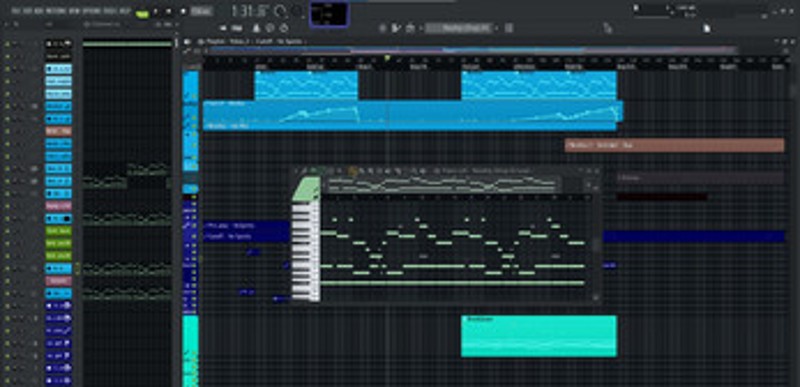800x387 pixels.
Task: Open the VIEW menu
Action: [74, 11]
